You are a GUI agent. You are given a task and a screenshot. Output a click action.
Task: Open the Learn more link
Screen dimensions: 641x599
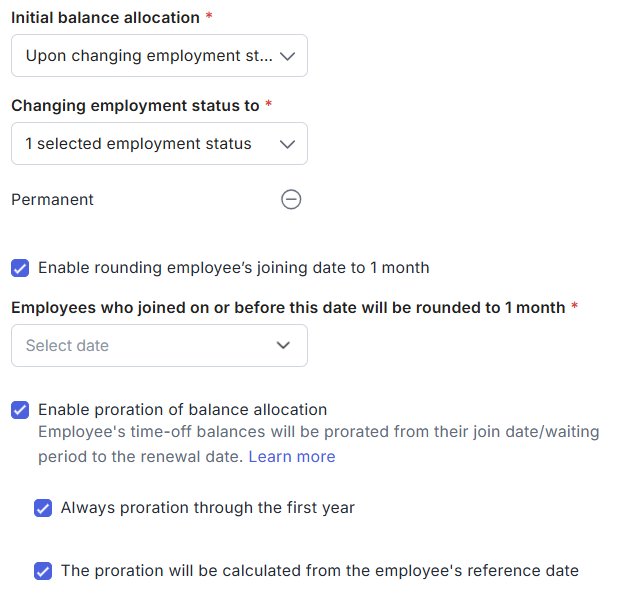pyautogui.click(x=291, y=457)
